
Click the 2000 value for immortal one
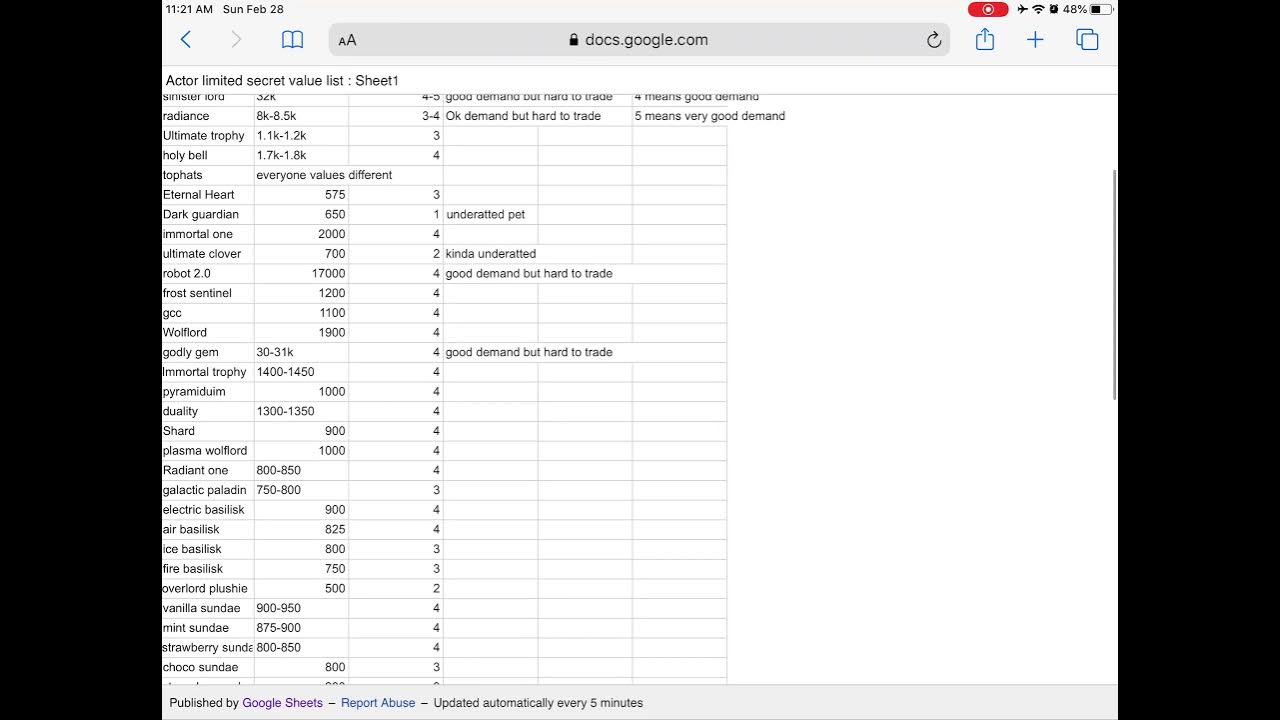301,234
